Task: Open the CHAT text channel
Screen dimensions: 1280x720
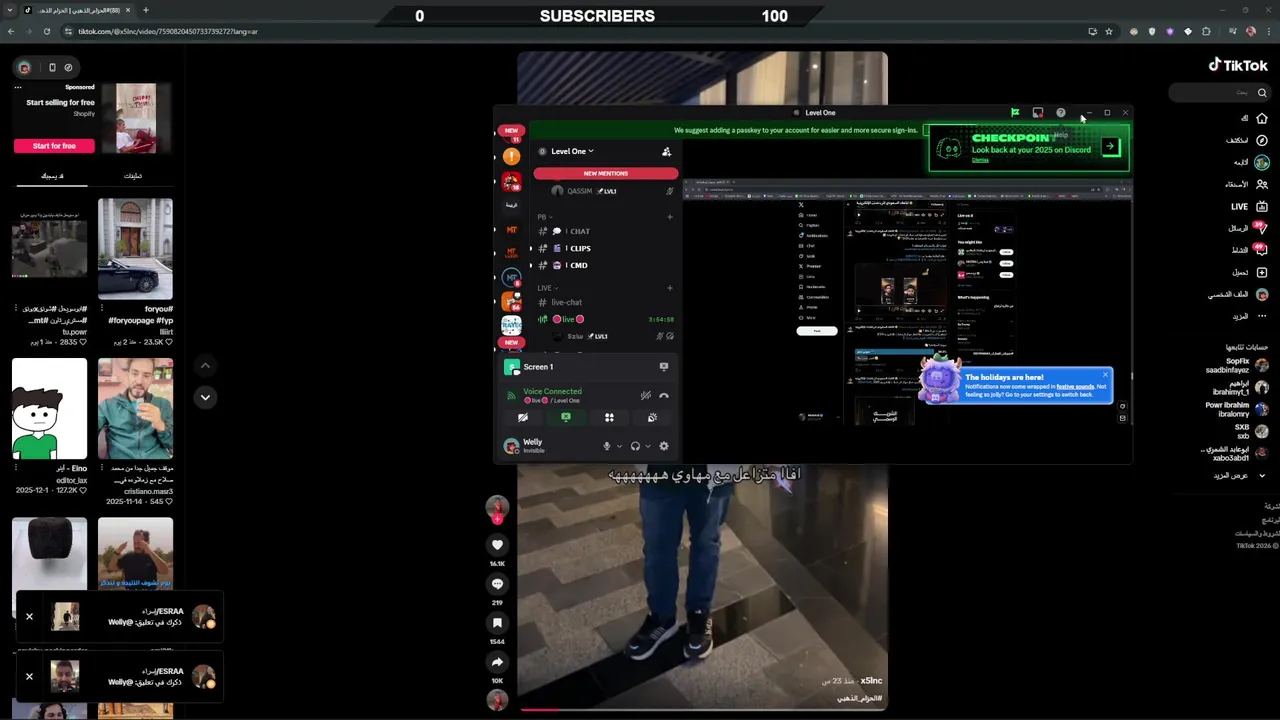Action: (x=605, y=231)
